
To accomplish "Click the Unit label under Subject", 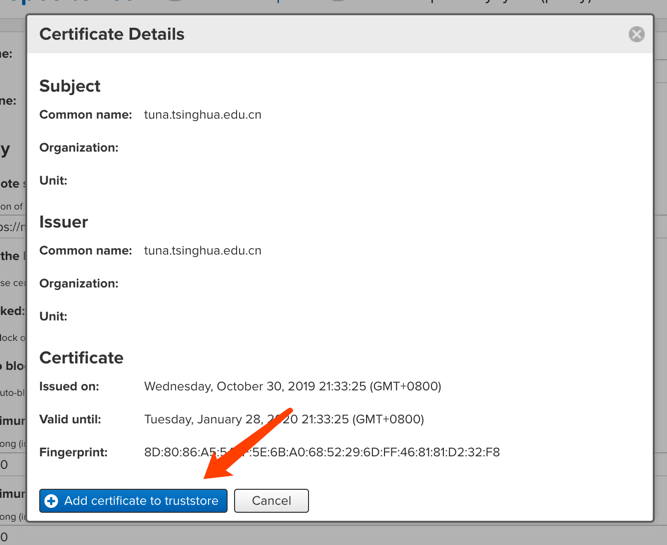I will (x=53, y=181).
